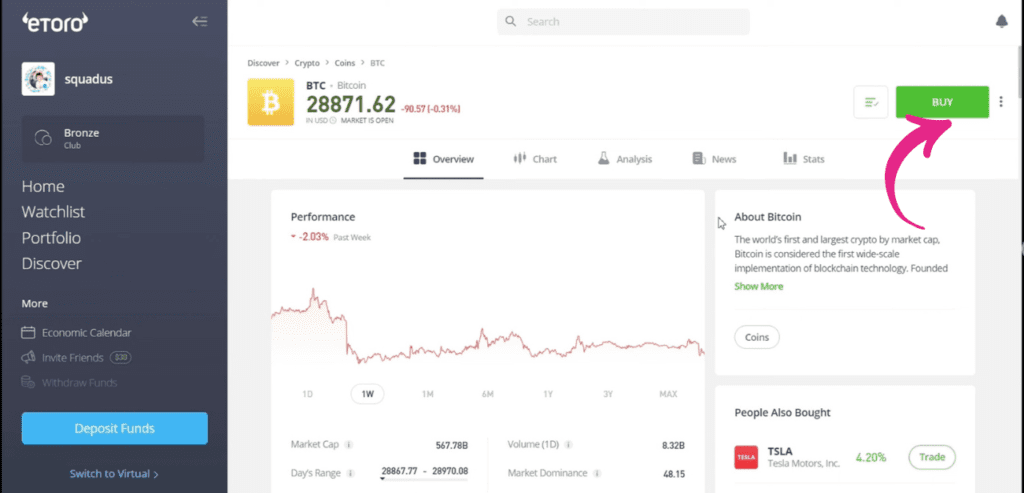This screenshot has height=493, width=1024.
Task: Click the Trade button for TSLA
Action: [932, 457]
